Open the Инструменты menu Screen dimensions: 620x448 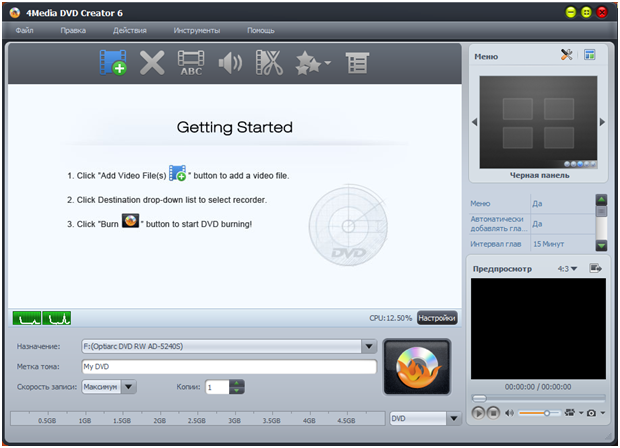click(197, 30)
